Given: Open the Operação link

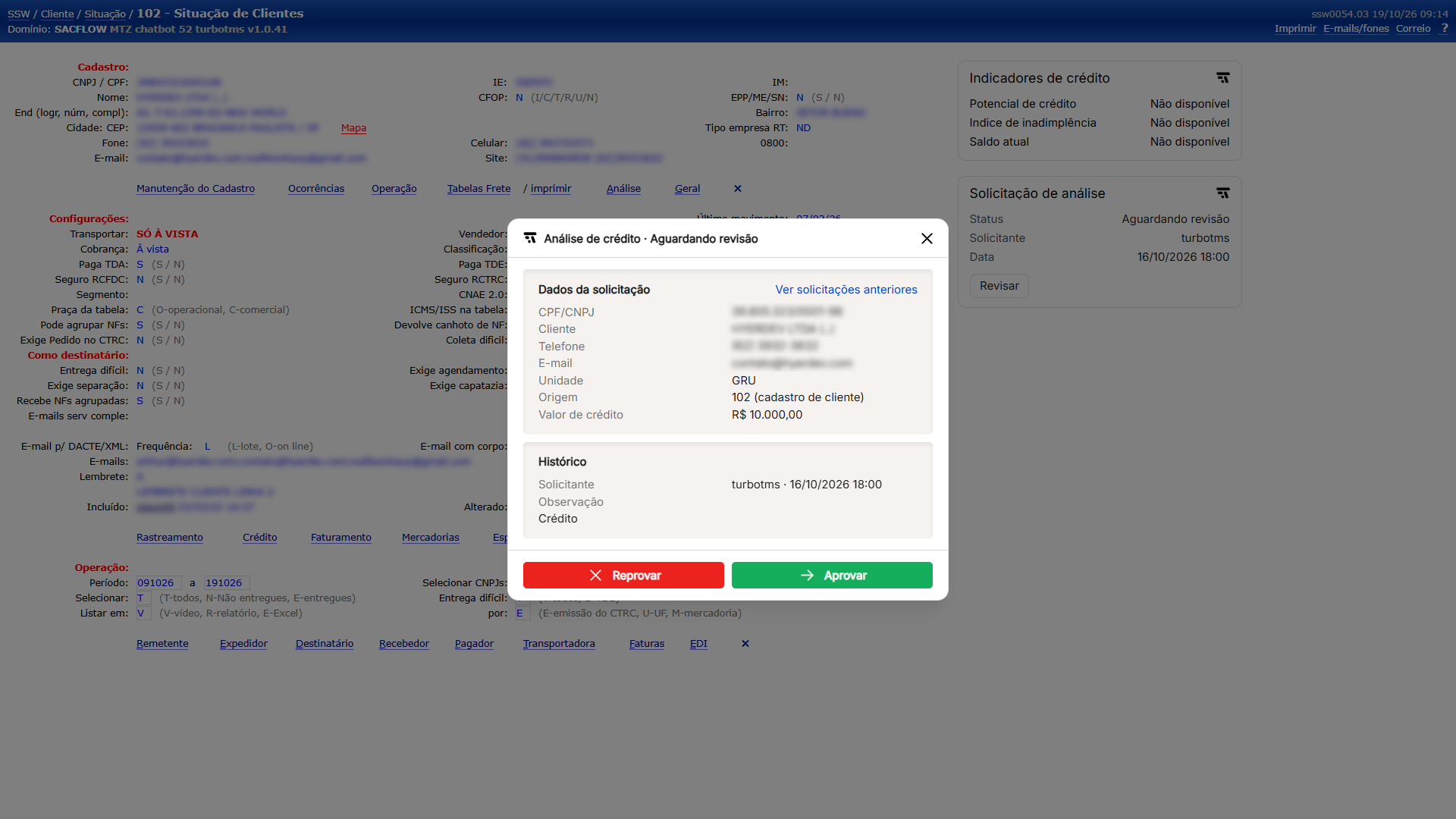Looking at the screenshot, I should tap(394, 189).
